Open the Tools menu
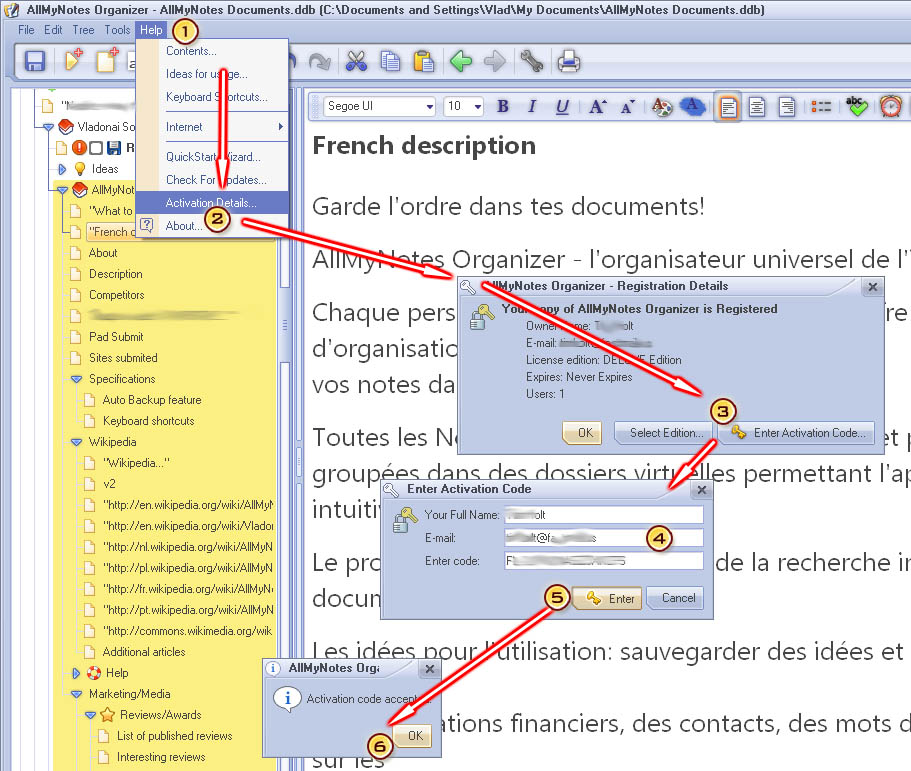This screenshot has height=771, width=911. [117, 30]
